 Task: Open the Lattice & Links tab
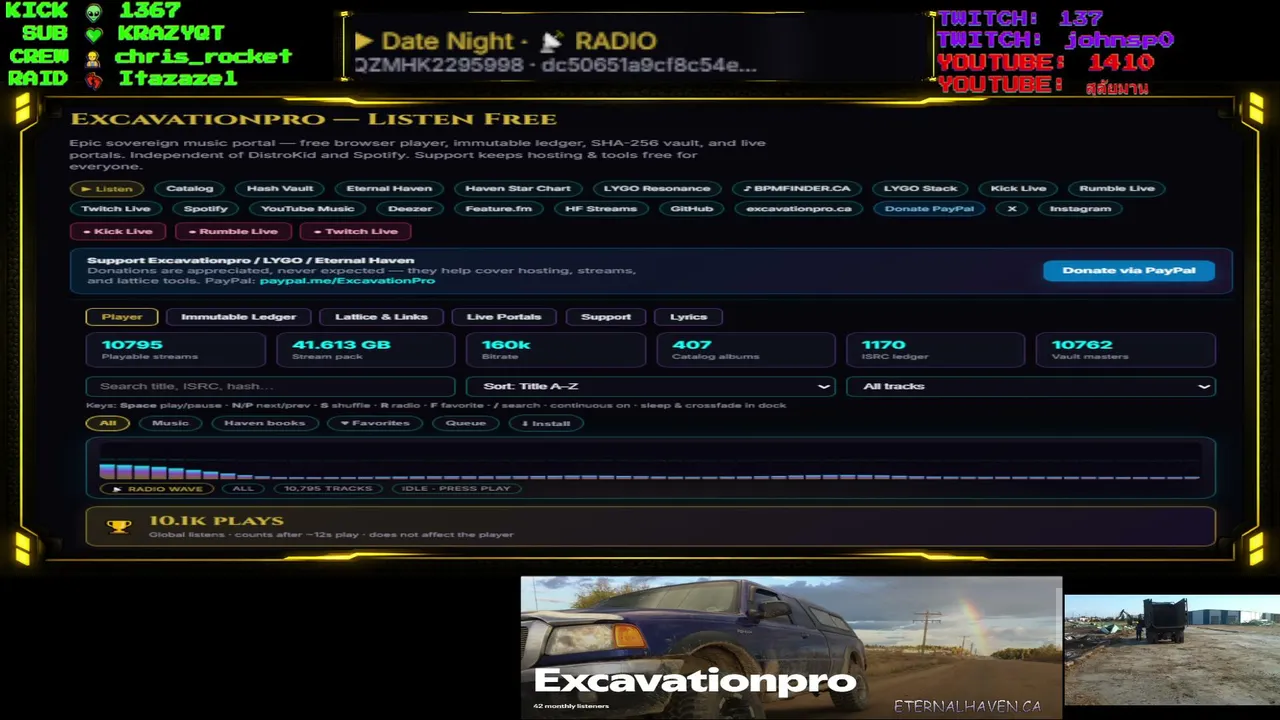coord(381,317)
